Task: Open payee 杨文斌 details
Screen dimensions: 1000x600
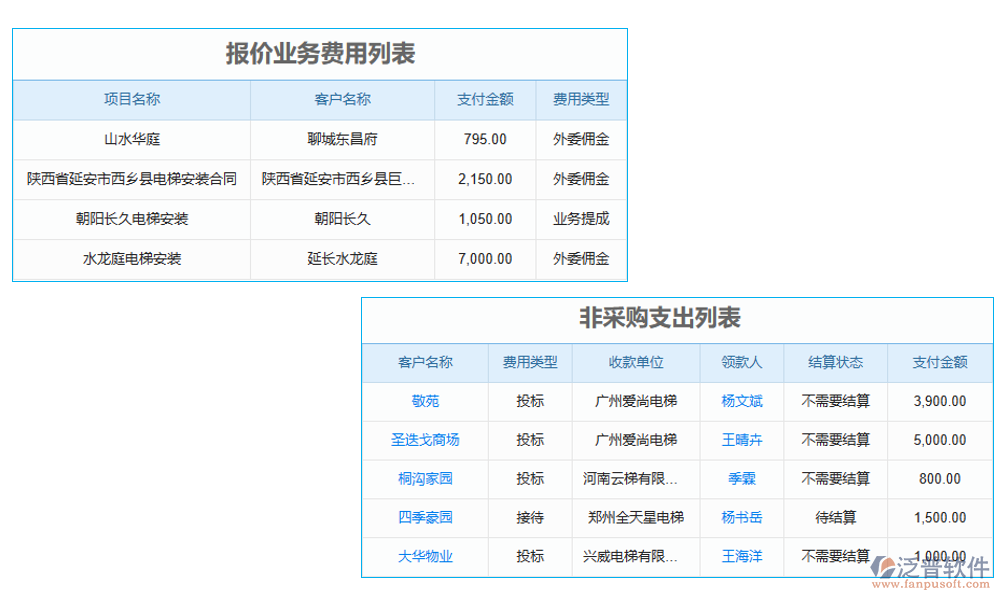Action: [x=740, y=401]
